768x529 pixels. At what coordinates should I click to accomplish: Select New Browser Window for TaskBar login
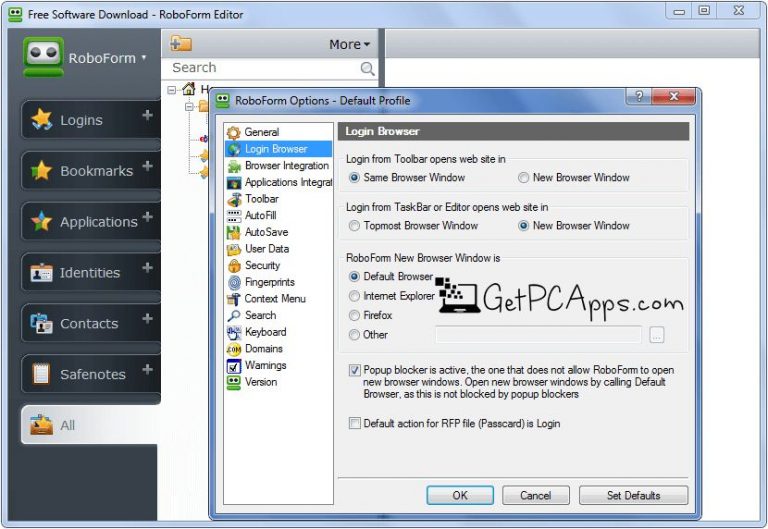click(x=524, y=225)
